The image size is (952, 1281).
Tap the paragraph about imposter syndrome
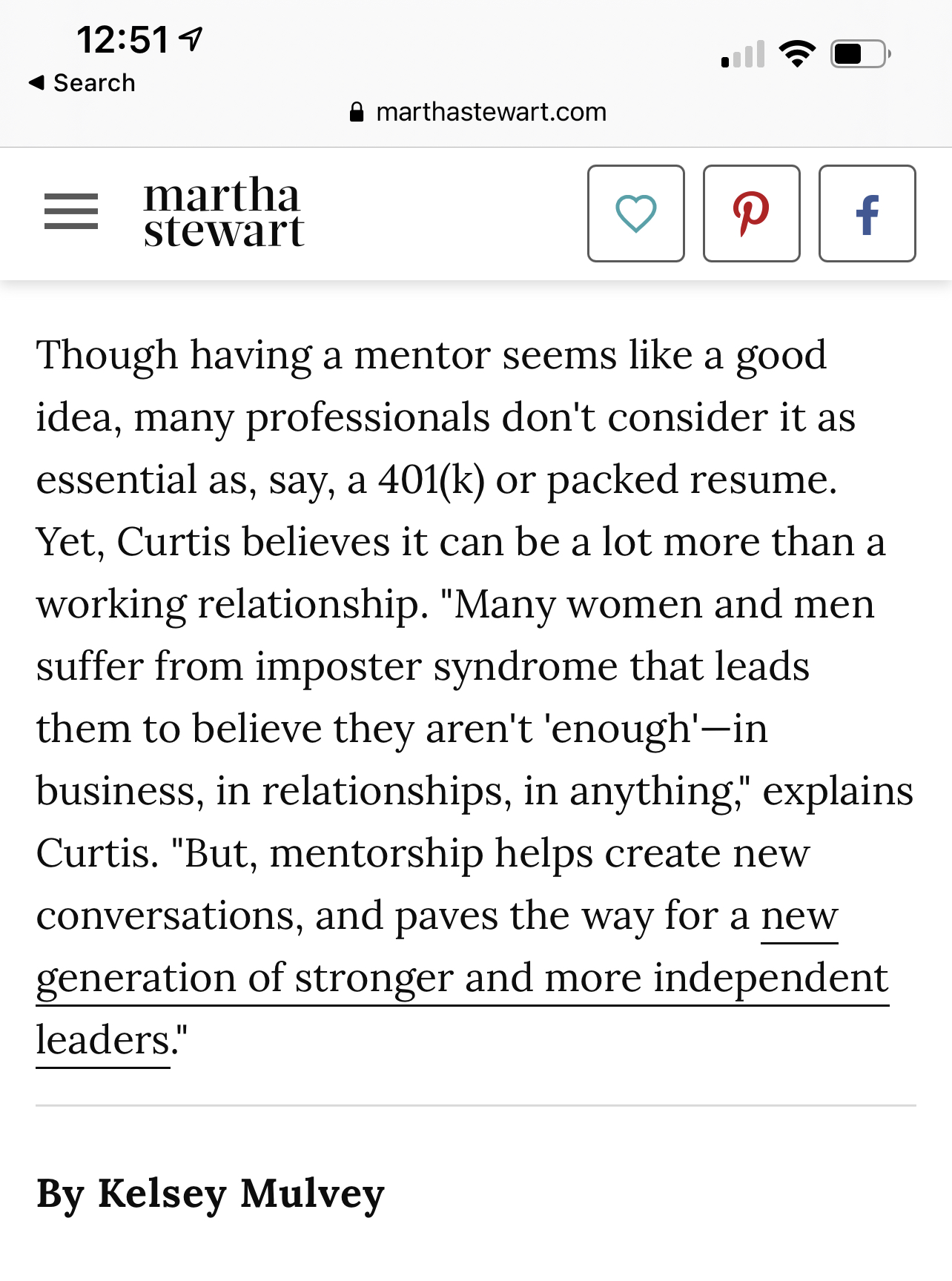coord(475,697)
